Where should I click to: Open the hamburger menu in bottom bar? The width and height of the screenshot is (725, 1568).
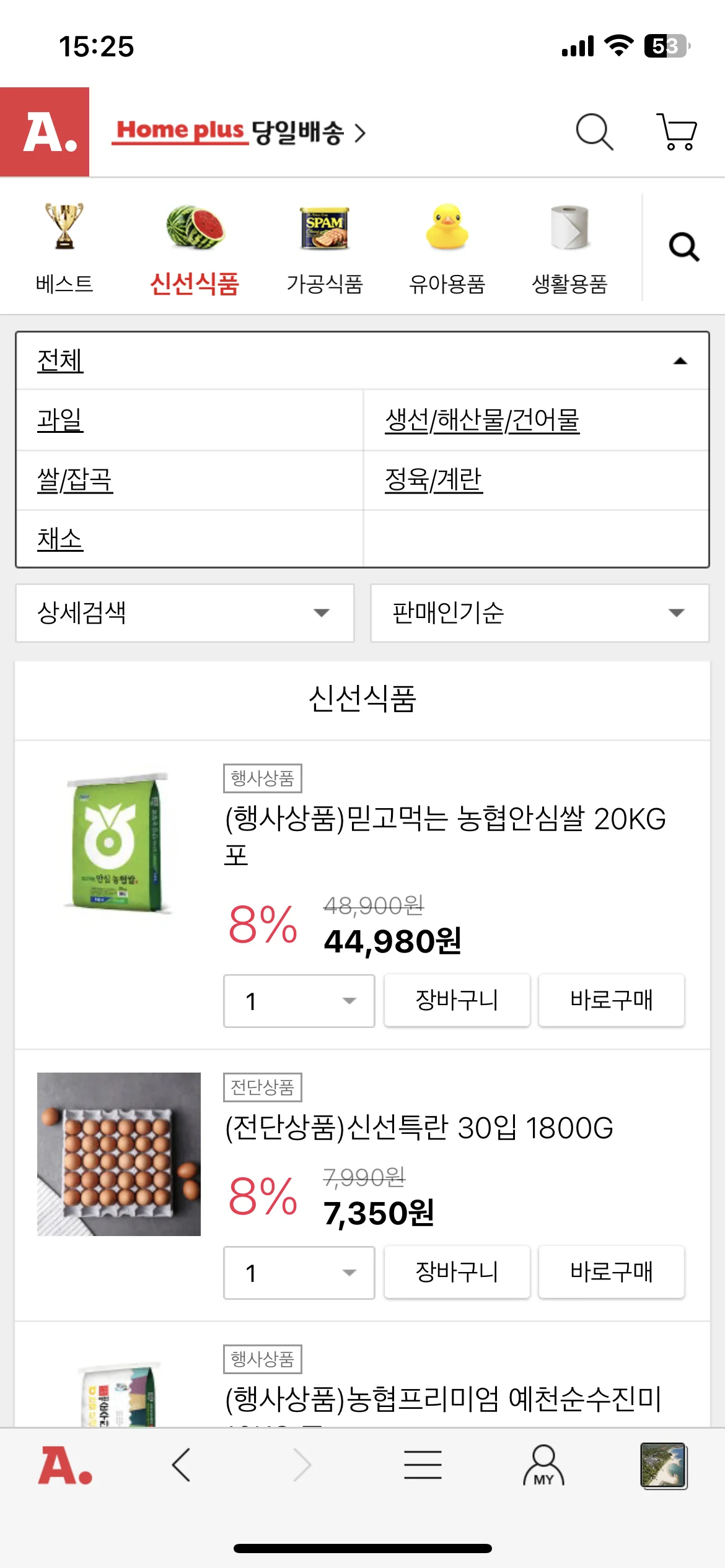[423, 1465]
